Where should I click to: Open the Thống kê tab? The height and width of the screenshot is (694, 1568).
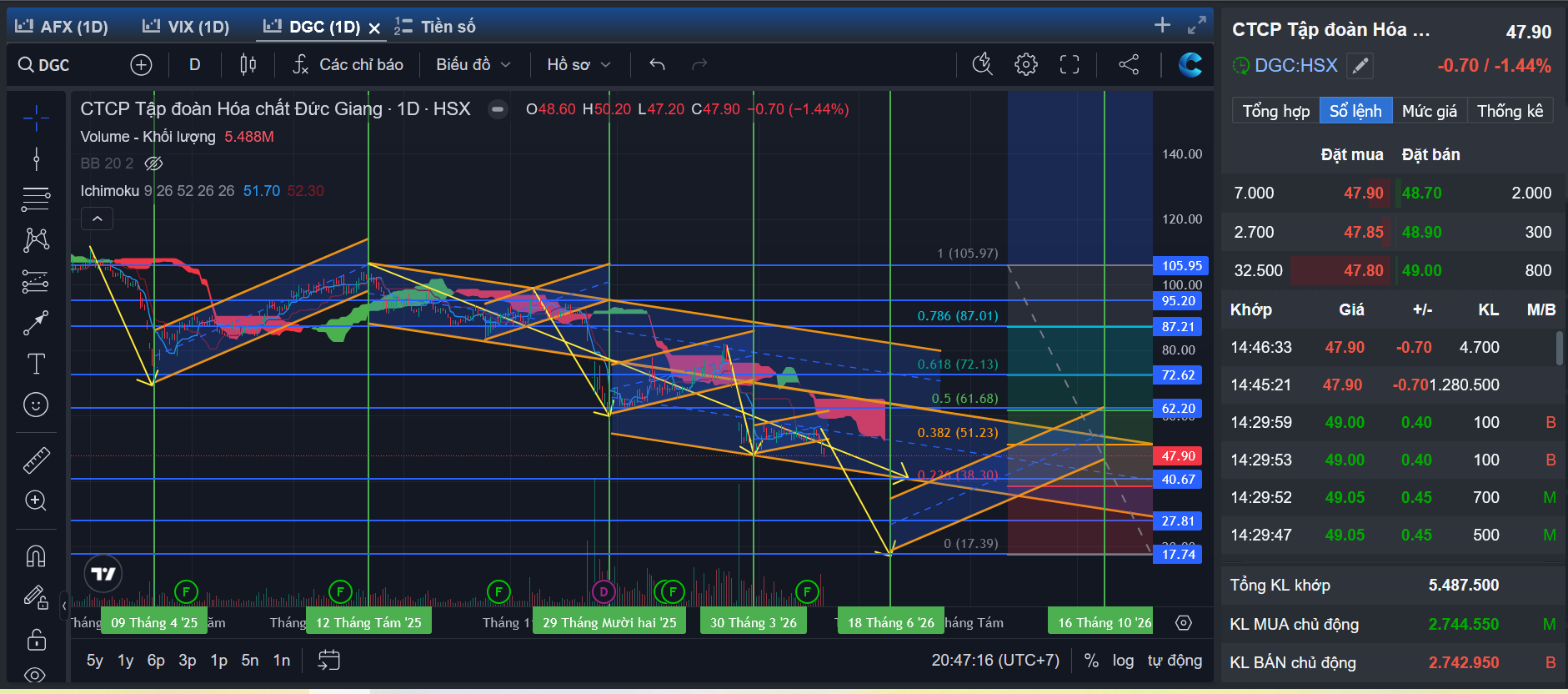(x=1510, y=111)
